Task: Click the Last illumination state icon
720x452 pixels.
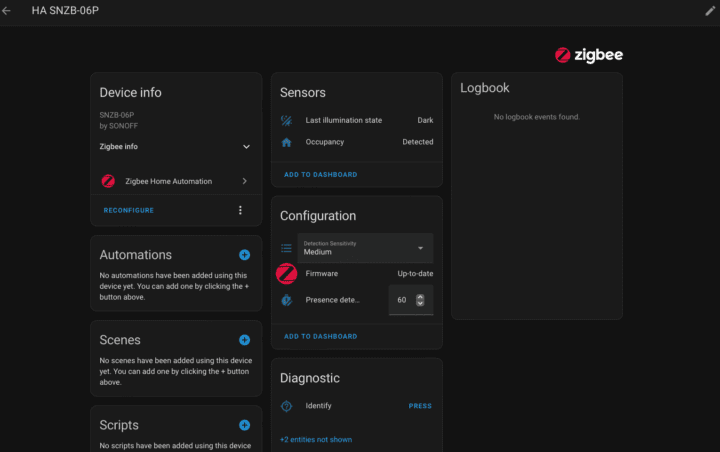Action: coord(286,120)
